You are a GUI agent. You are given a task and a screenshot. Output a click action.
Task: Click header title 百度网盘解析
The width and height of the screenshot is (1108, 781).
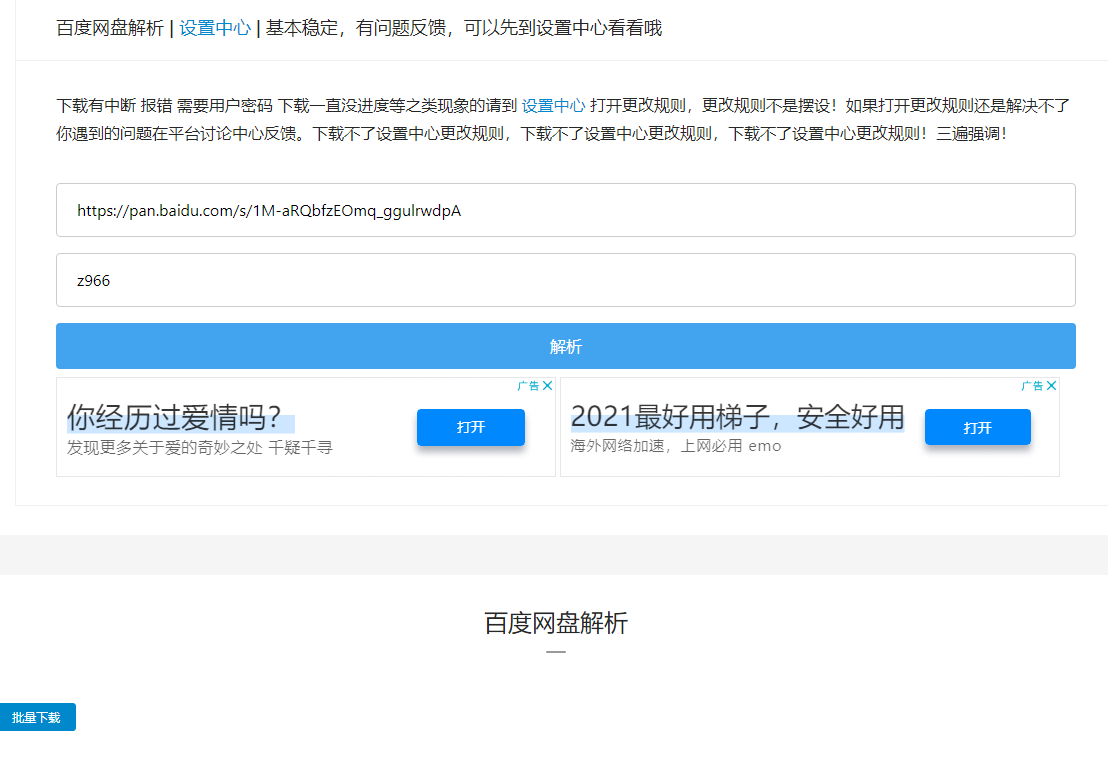110,28
